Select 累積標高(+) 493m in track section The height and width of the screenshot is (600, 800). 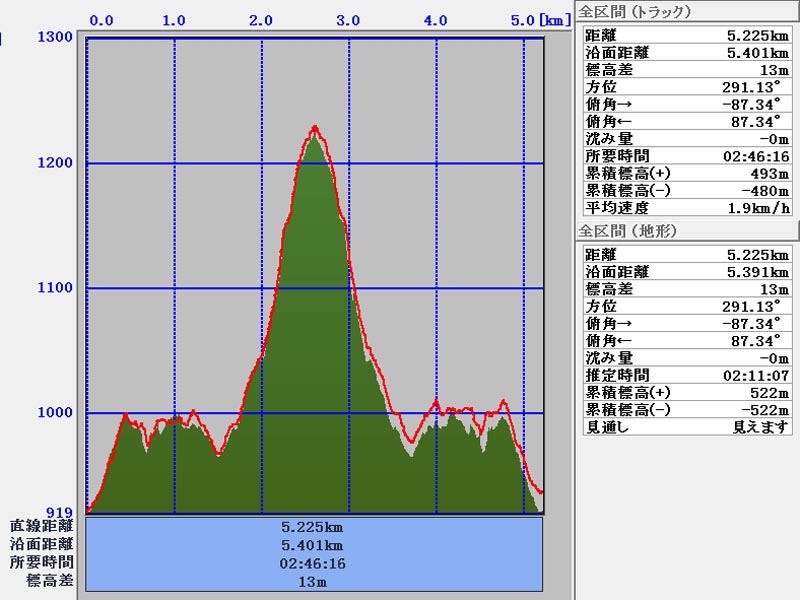tap(687, 173)
